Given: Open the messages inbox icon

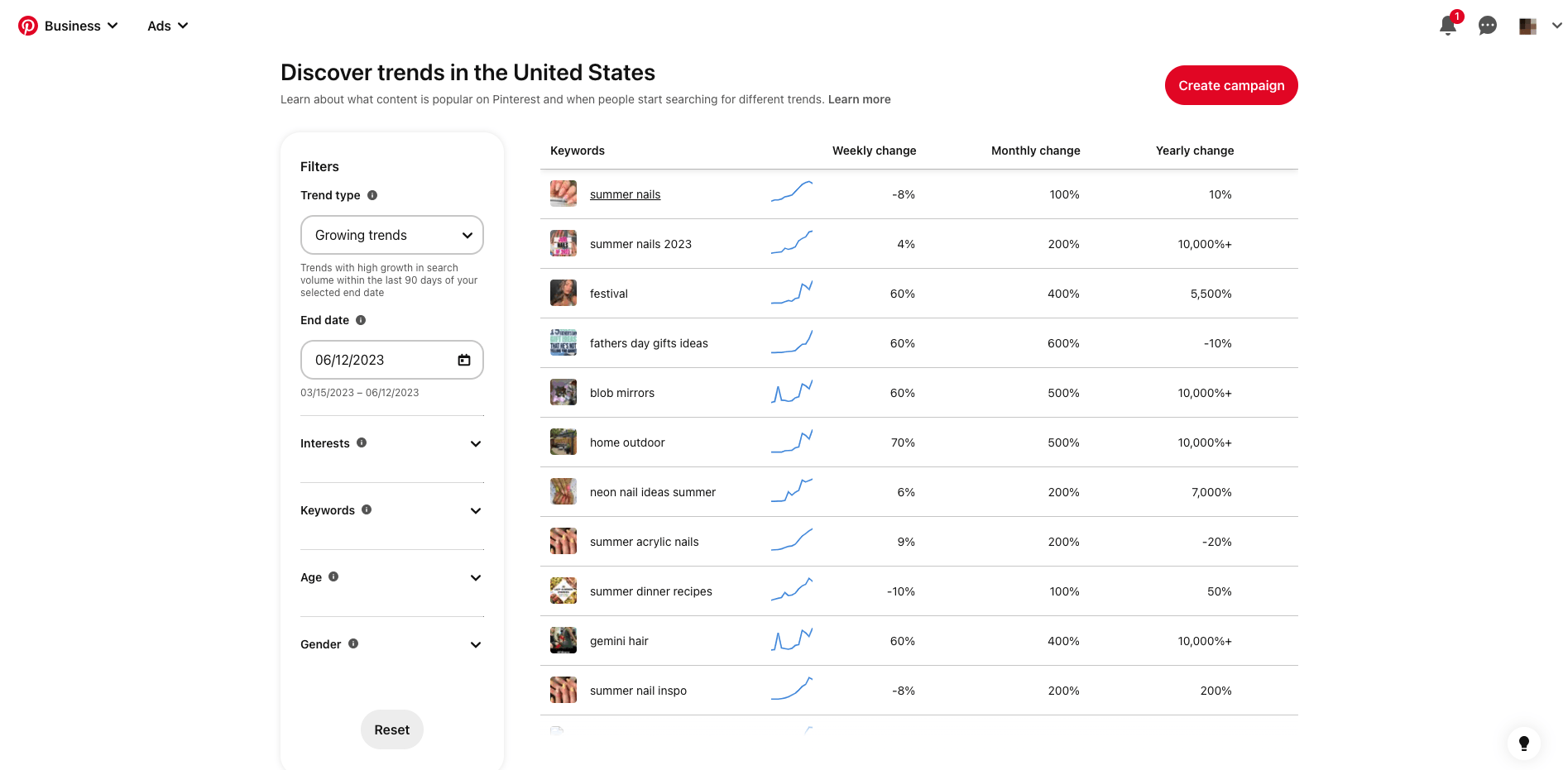Looking at the screenshot, I should pyautogui.click(x=1487, y=26).
